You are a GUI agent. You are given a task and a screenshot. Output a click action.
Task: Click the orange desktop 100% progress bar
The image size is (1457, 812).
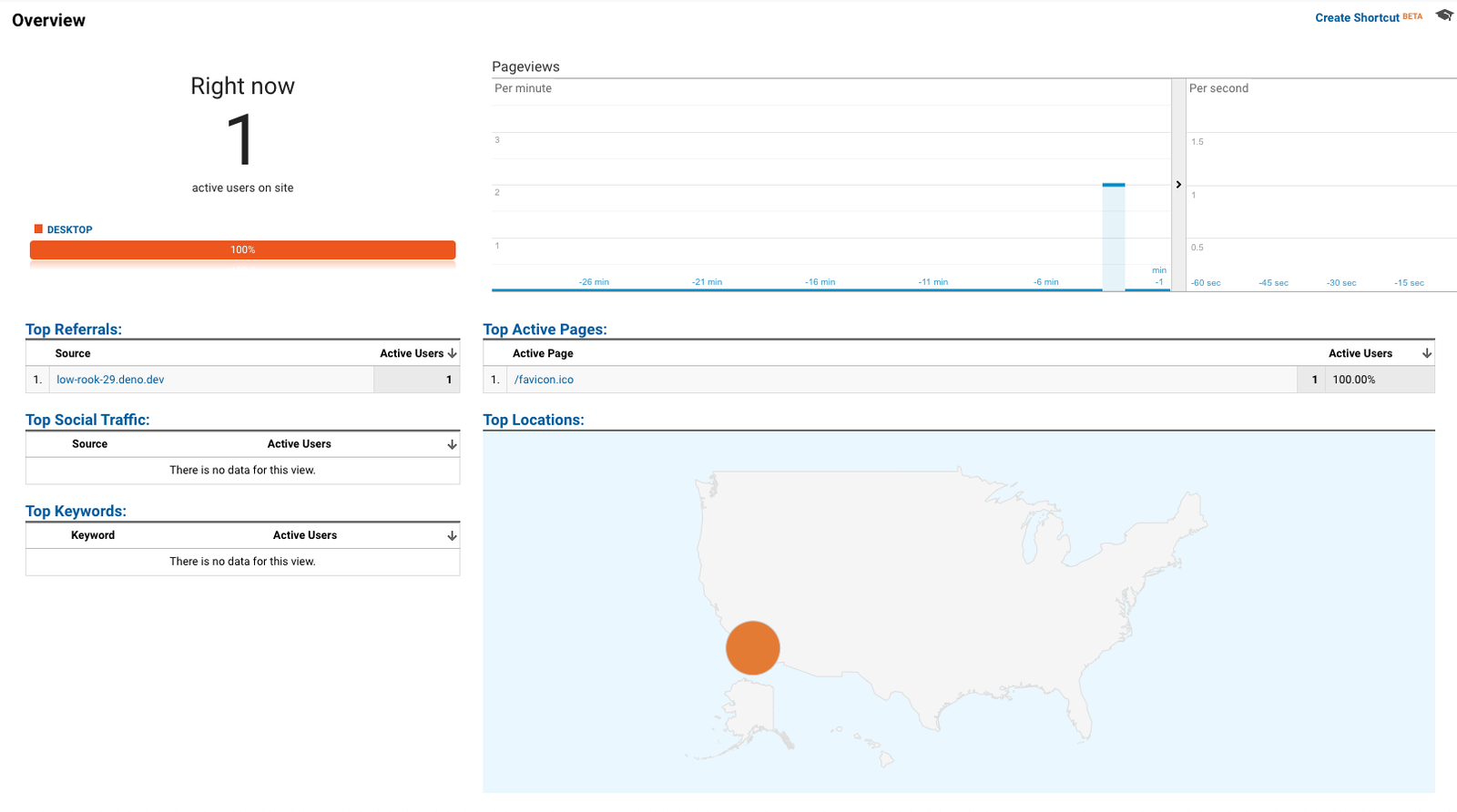click(x=242, y=249)
